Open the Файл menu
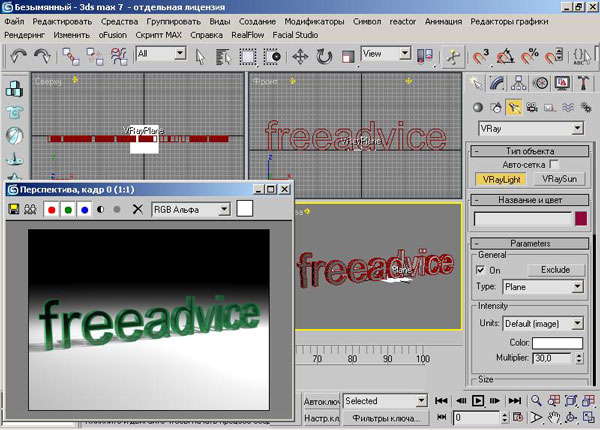Viewport: 600px width, 430px height. click(x=14, y=21)
